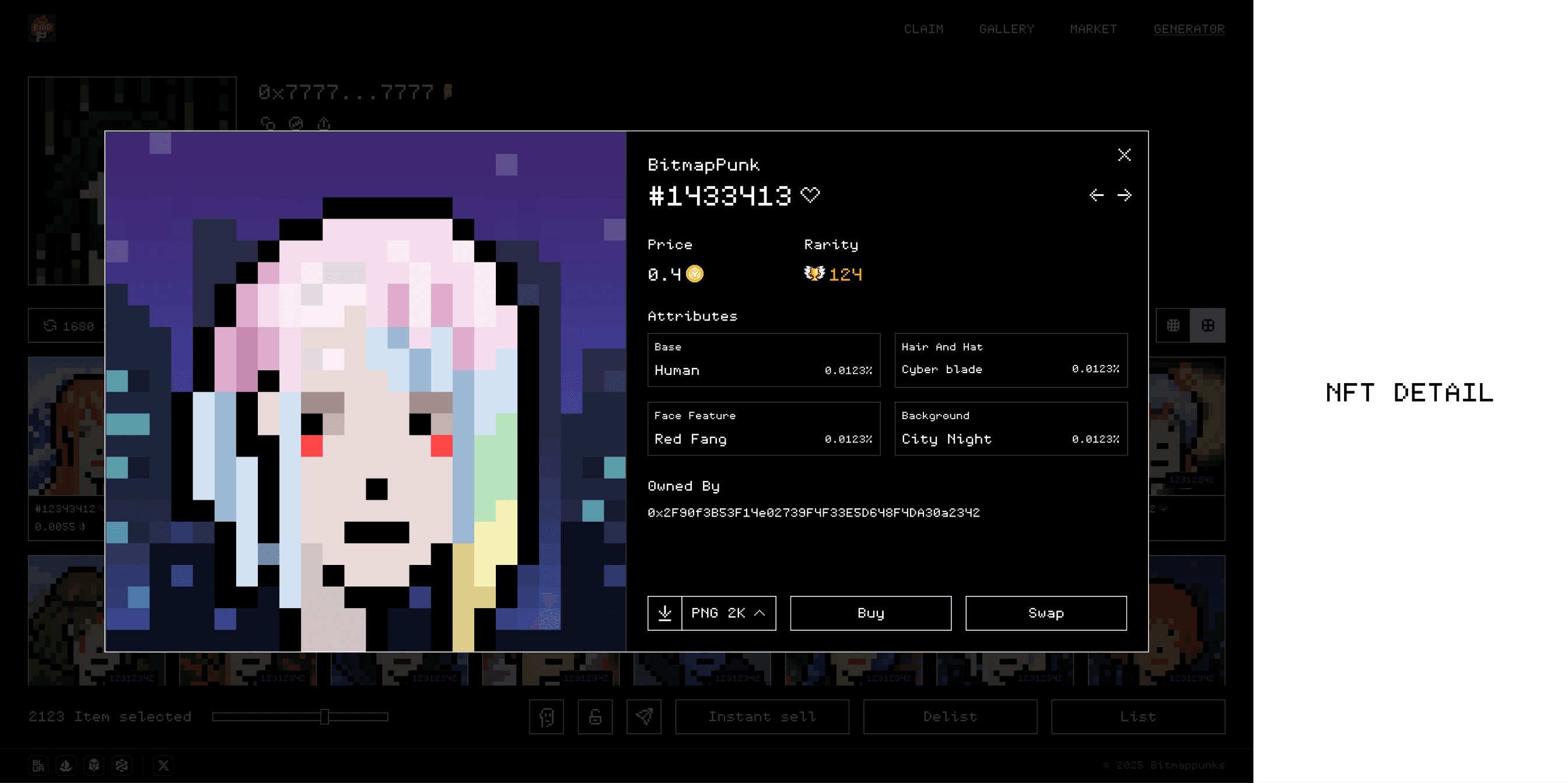Open the GALLERY nav item
The width and height of the screenshot is (1568, 783).
pos(1006,29)
